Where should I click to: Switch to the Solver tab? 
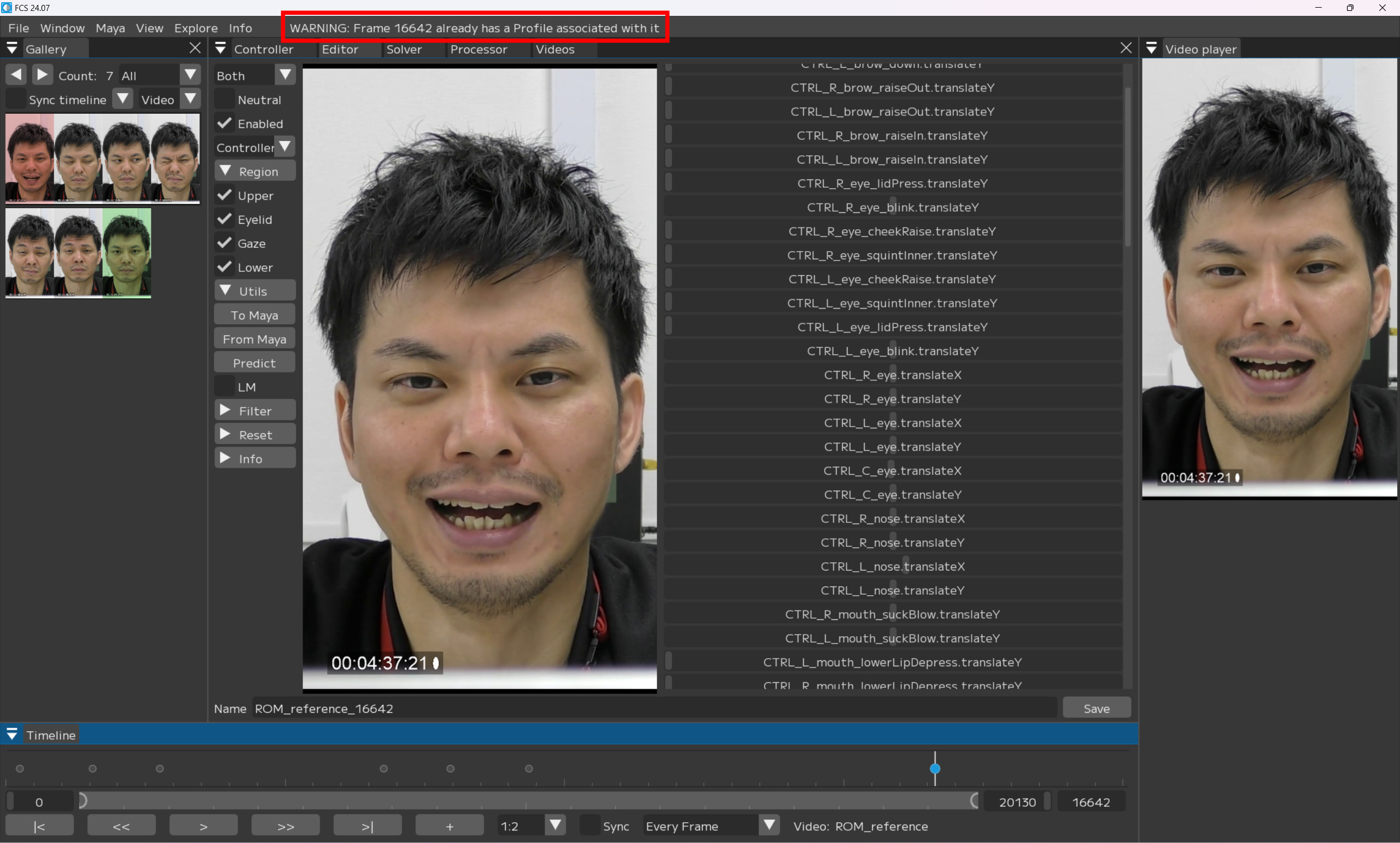(404, 49)
